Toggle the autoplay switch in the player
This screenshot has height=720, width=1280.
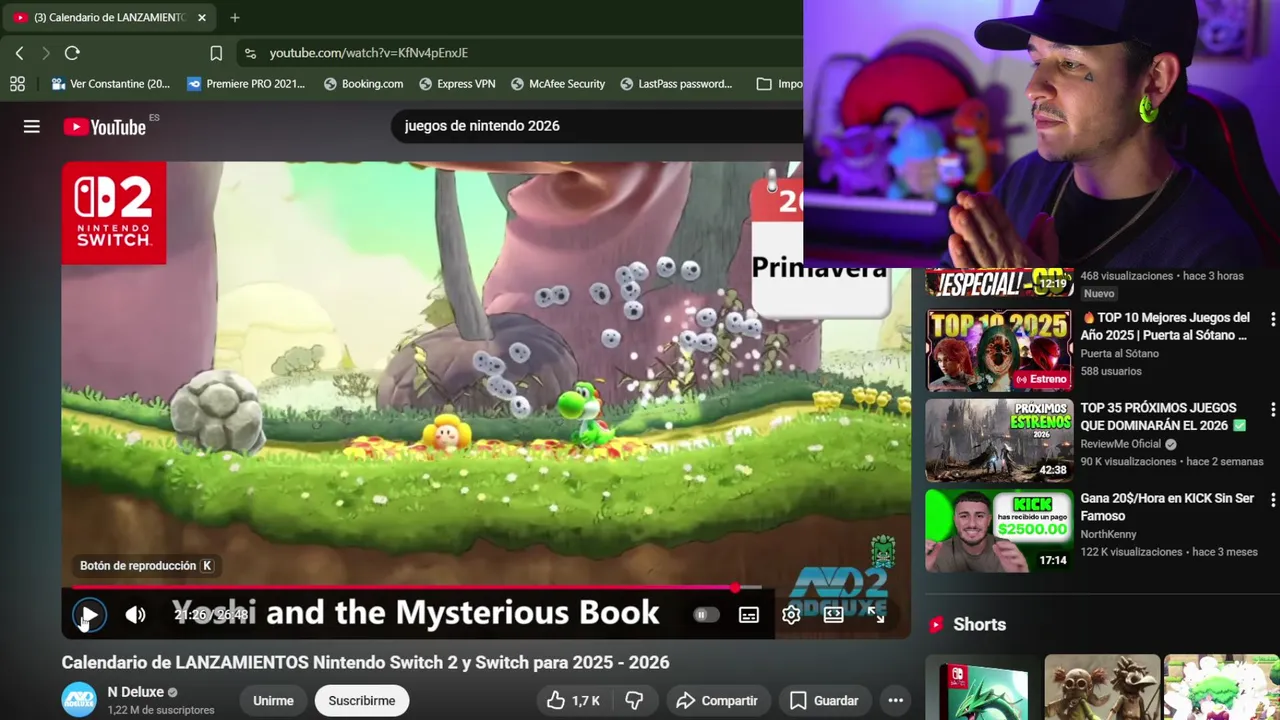click(706, 615)
